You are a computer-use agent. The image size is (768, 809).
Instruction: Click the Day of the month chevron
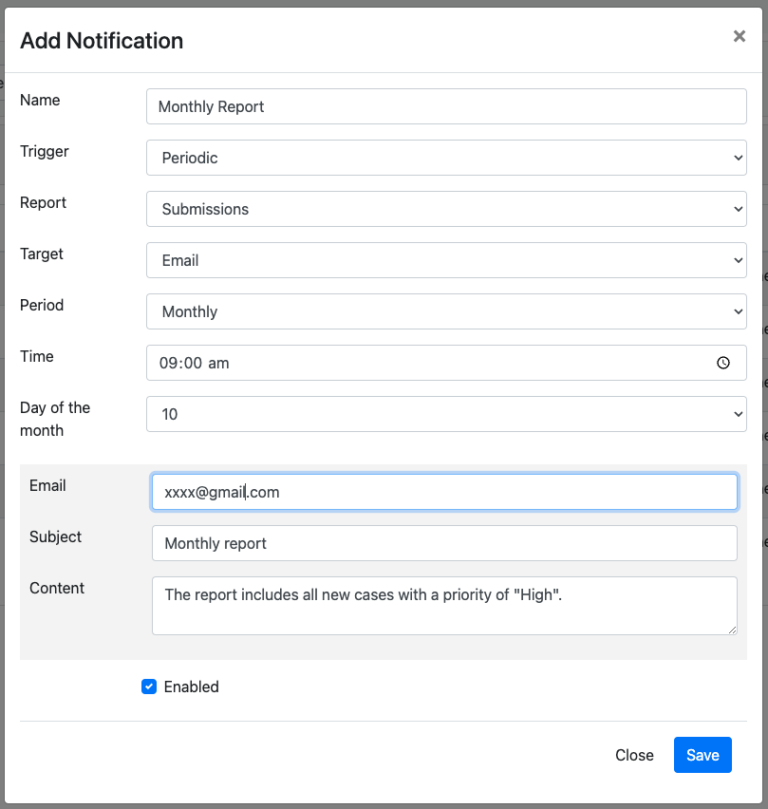pyautogui.click(x=737, y=413)
